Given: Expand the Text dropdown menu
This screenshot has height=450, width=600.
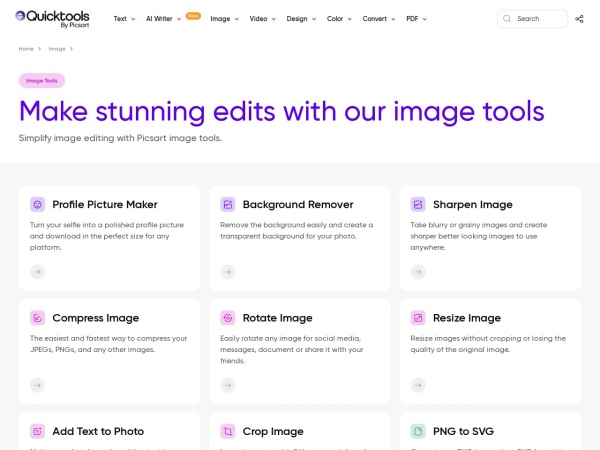Looking at the screenshot, I should click(x=124, y=19).
